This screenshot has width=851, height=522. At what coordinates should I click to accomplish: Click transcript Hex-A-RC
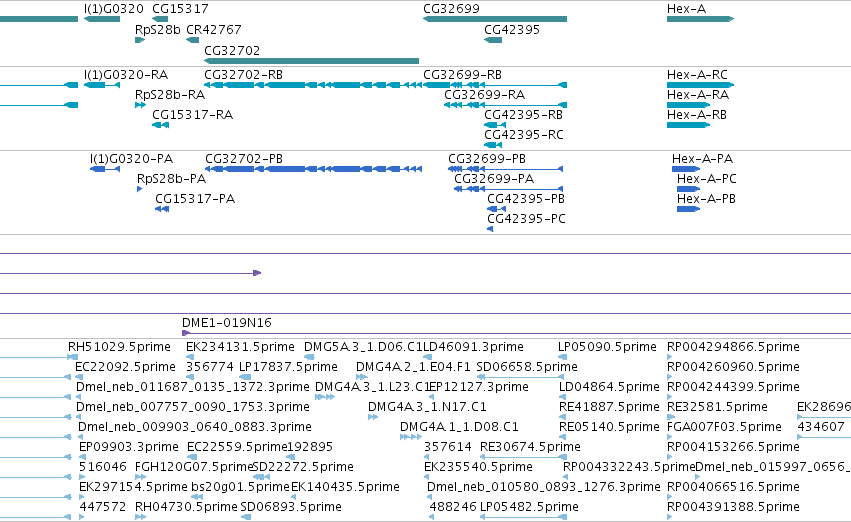coord(697,75)
